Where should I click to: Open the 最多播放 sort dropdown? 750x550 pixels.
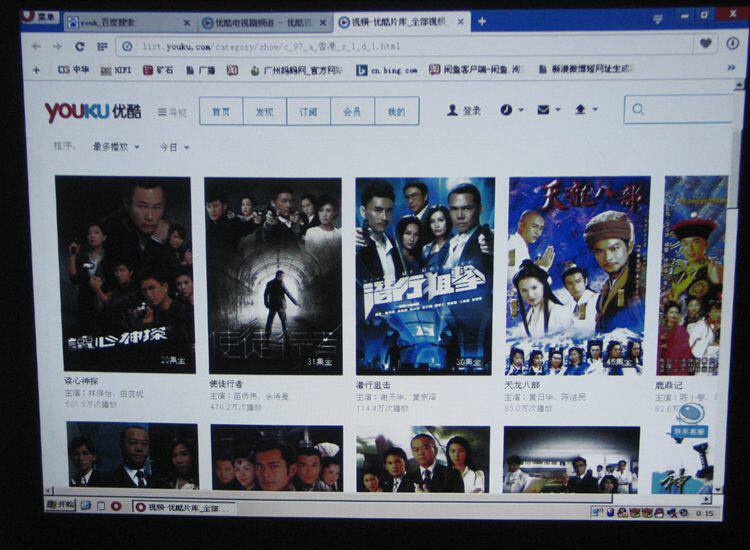pos(116,147)
